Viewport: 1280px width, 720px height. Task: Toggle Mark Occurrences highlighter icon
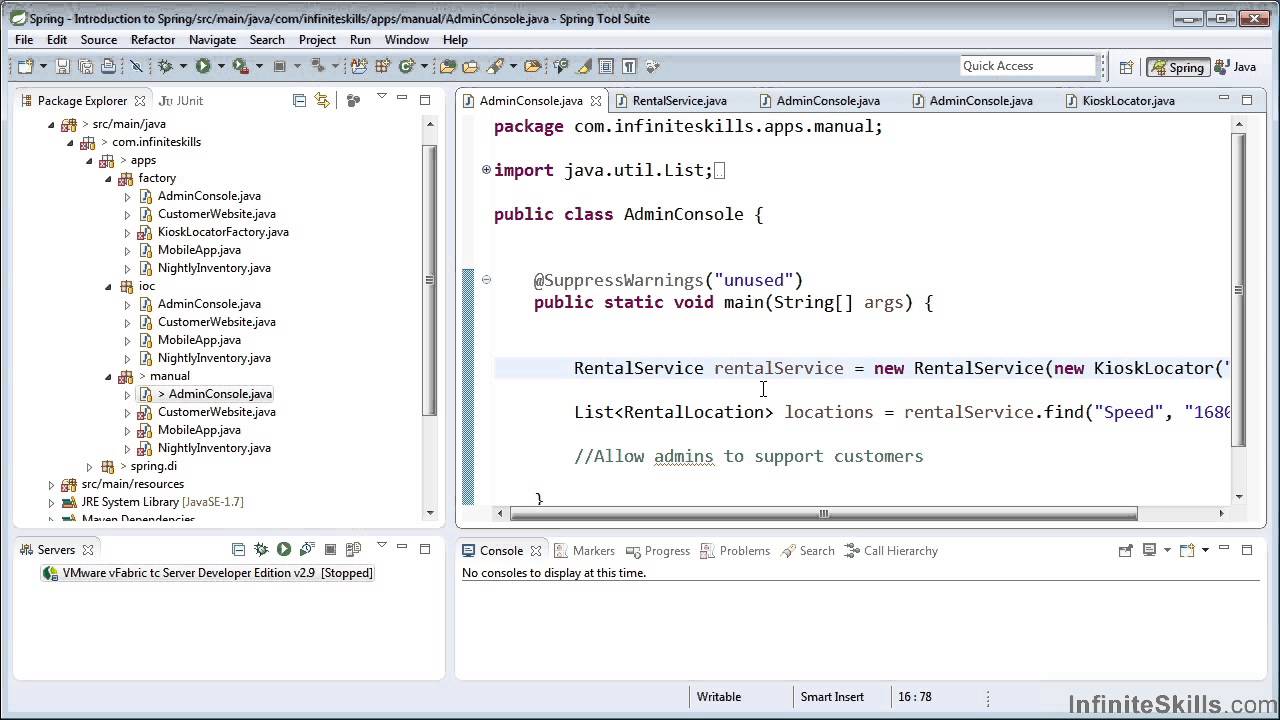click(x=584, y=66)
